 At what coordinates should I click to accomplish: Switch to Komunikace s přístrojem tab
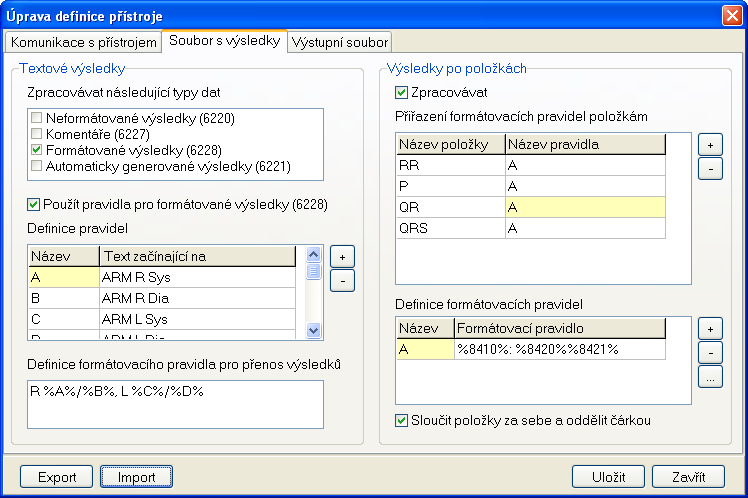pyautogui.click(x=84, y=42)
